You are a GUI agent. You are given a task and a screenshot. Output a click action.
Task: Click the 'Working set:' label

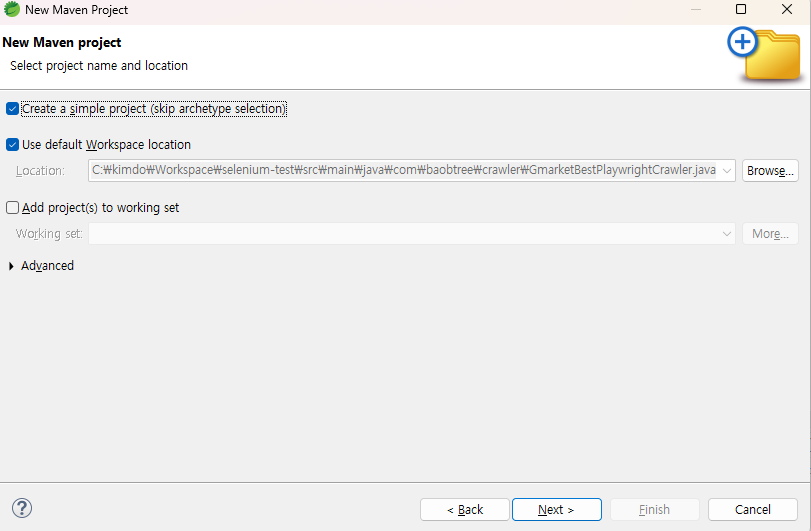(49, 234)
